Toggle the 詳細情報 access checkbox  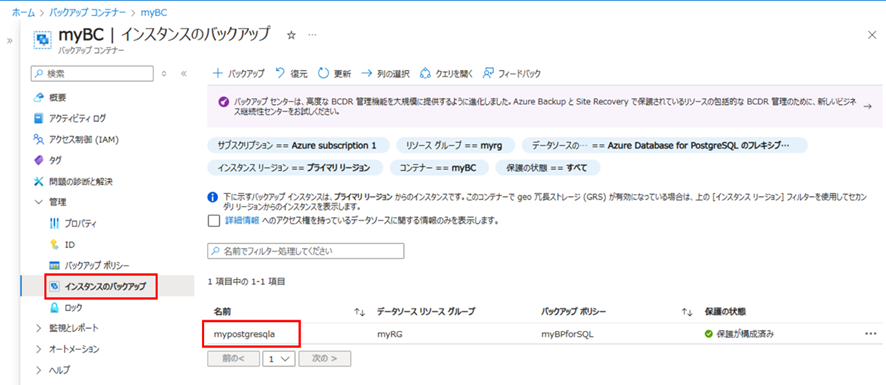(x=214, y=221)
